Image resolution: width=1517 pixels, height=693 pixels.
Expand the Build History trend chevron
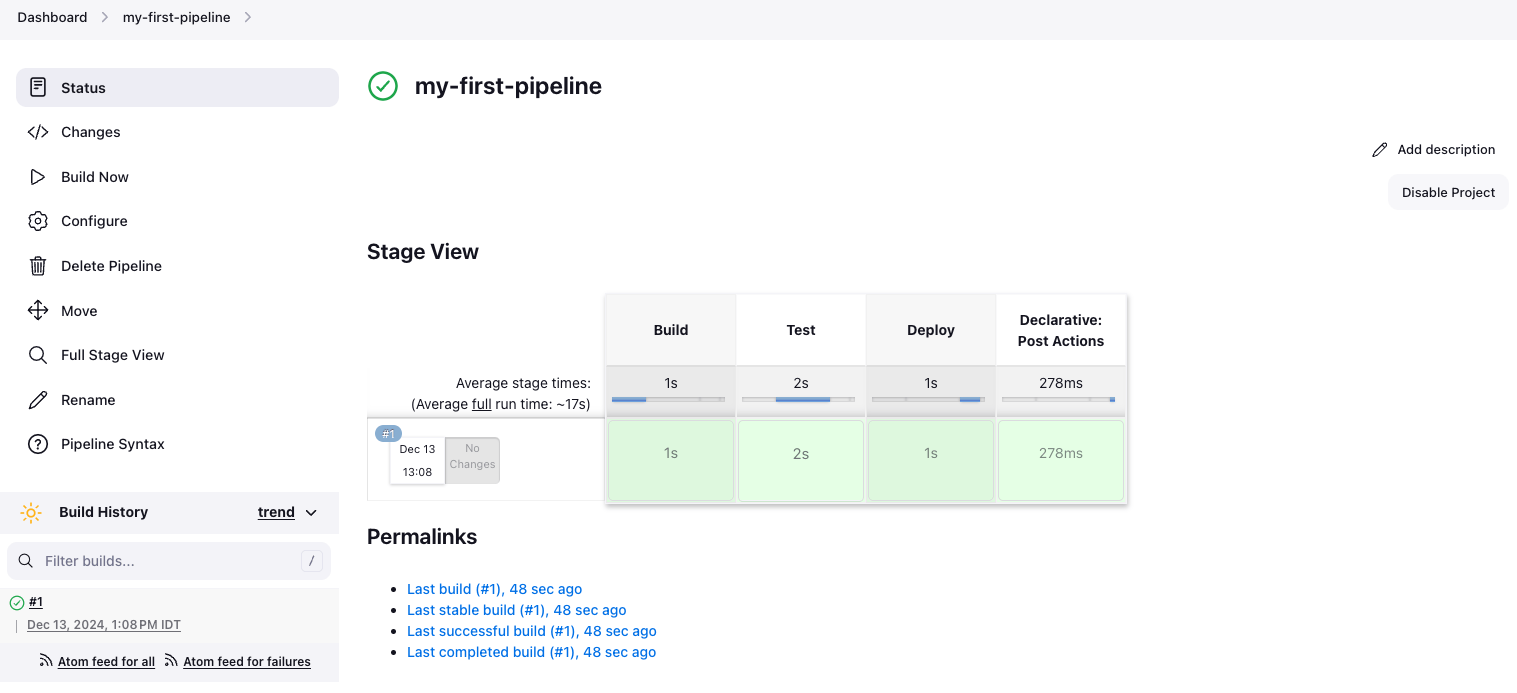[x=311, y=513]
